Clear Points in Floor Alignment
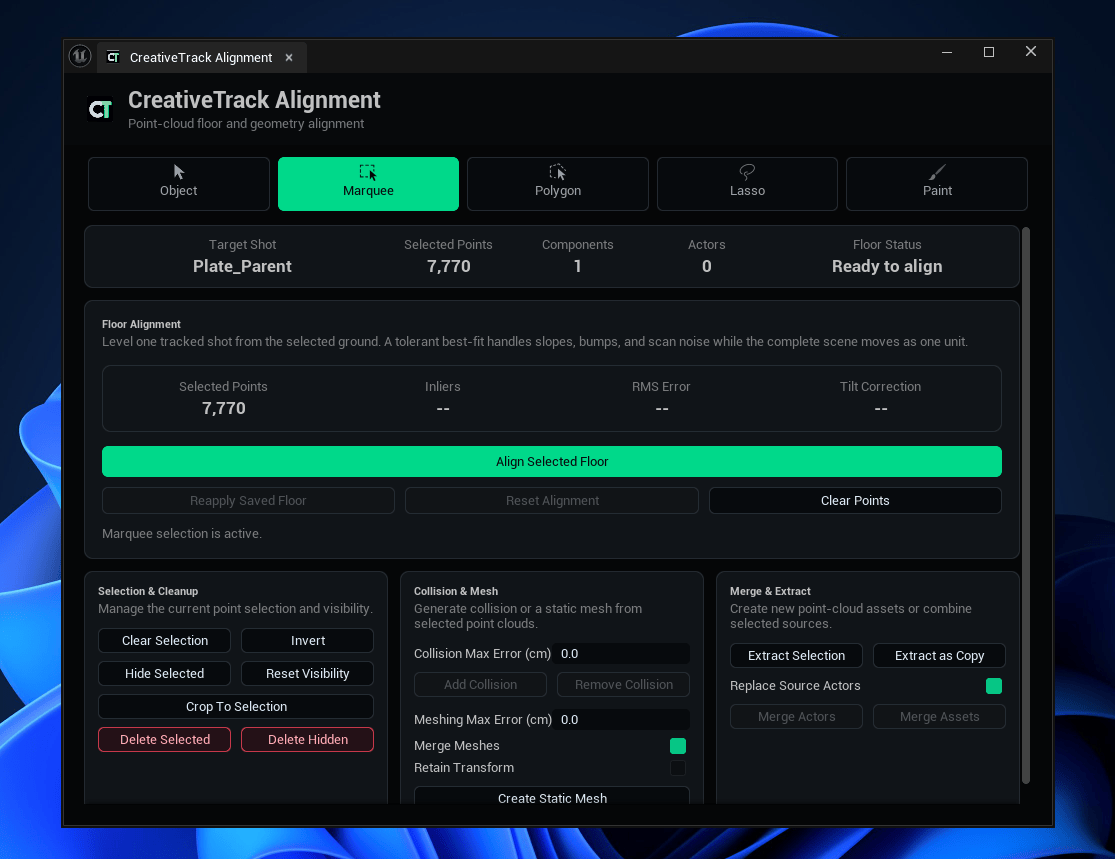This screenshot has width=1115, height=859. tap(855, 501)
